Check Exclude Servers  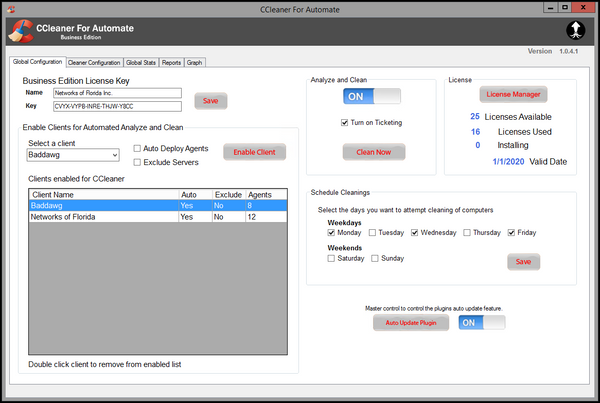tap(137, 162)
